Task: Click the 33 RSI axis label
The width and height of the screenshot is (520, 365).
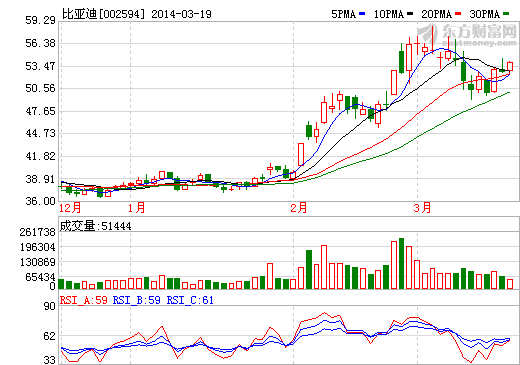Action: pos(50,360)
